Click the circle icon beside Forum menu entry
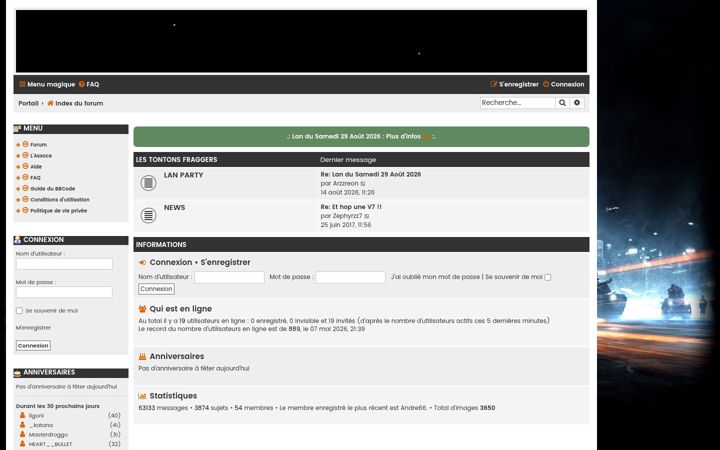 click(x=26, y=144)
